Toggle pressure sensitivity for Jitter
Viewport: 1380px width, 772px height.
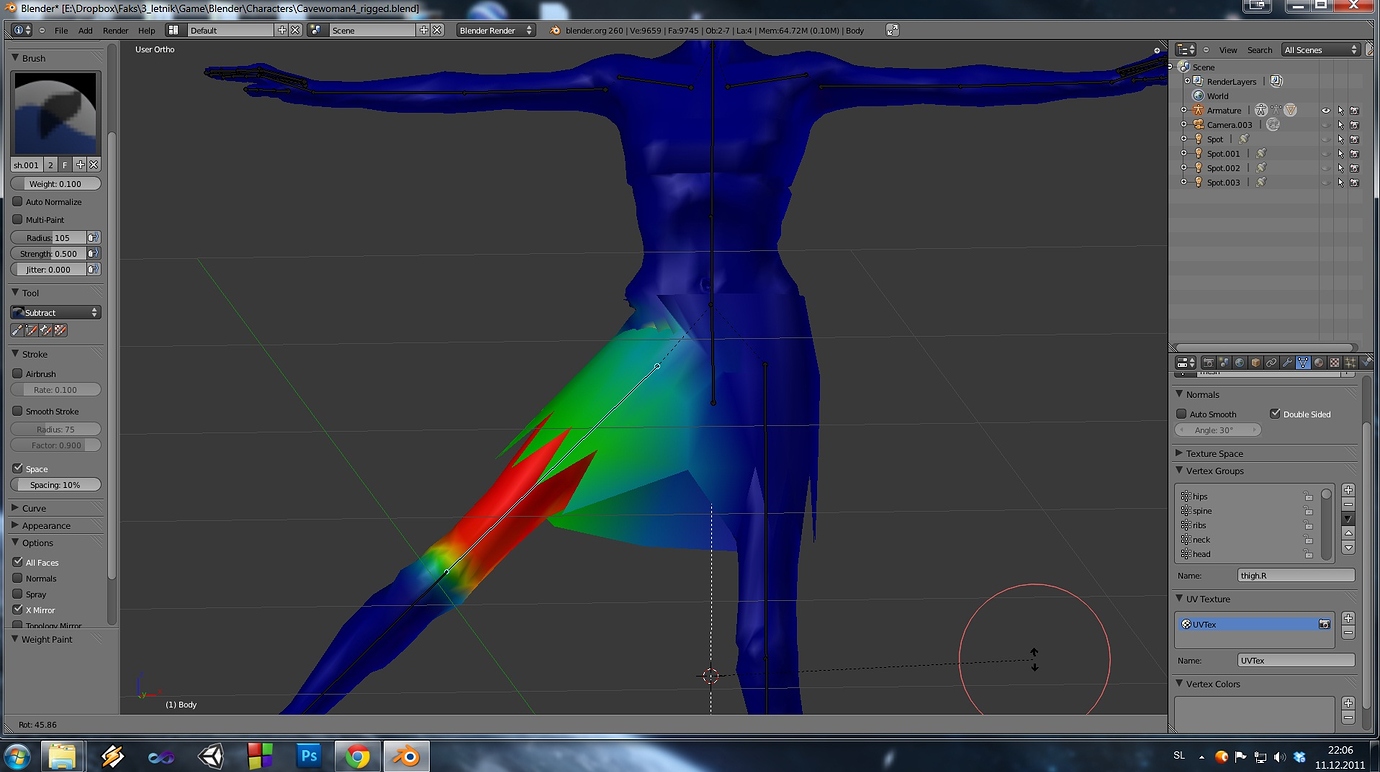pyautogui.click(x=94, y=270)
